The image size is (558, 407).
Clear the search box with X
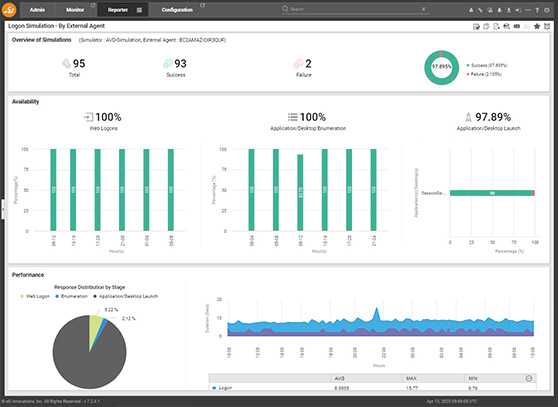tap(423, 9)
